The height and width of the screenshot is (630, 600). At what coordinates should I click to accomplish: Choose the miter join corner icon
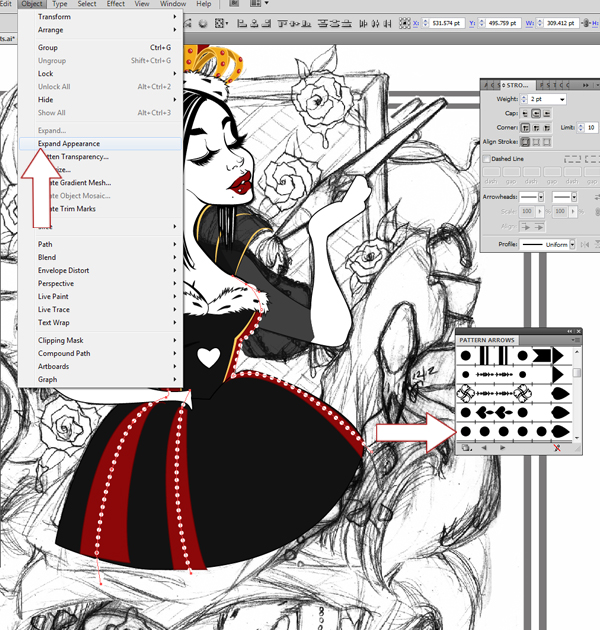pyautogui.click(x=525, y=128)
